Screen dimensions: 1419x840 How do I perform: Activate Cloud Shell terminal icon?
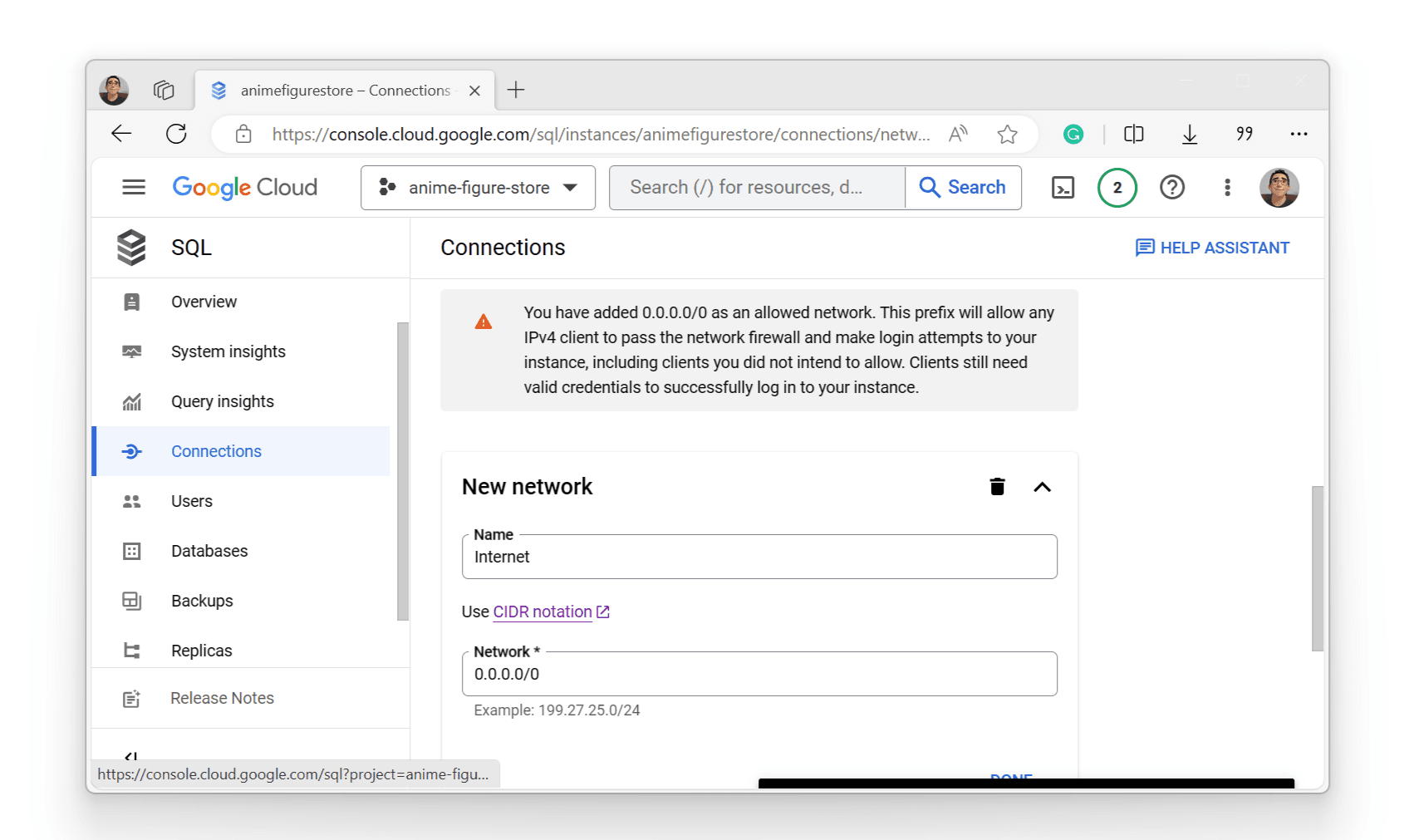coord(1063,188)
